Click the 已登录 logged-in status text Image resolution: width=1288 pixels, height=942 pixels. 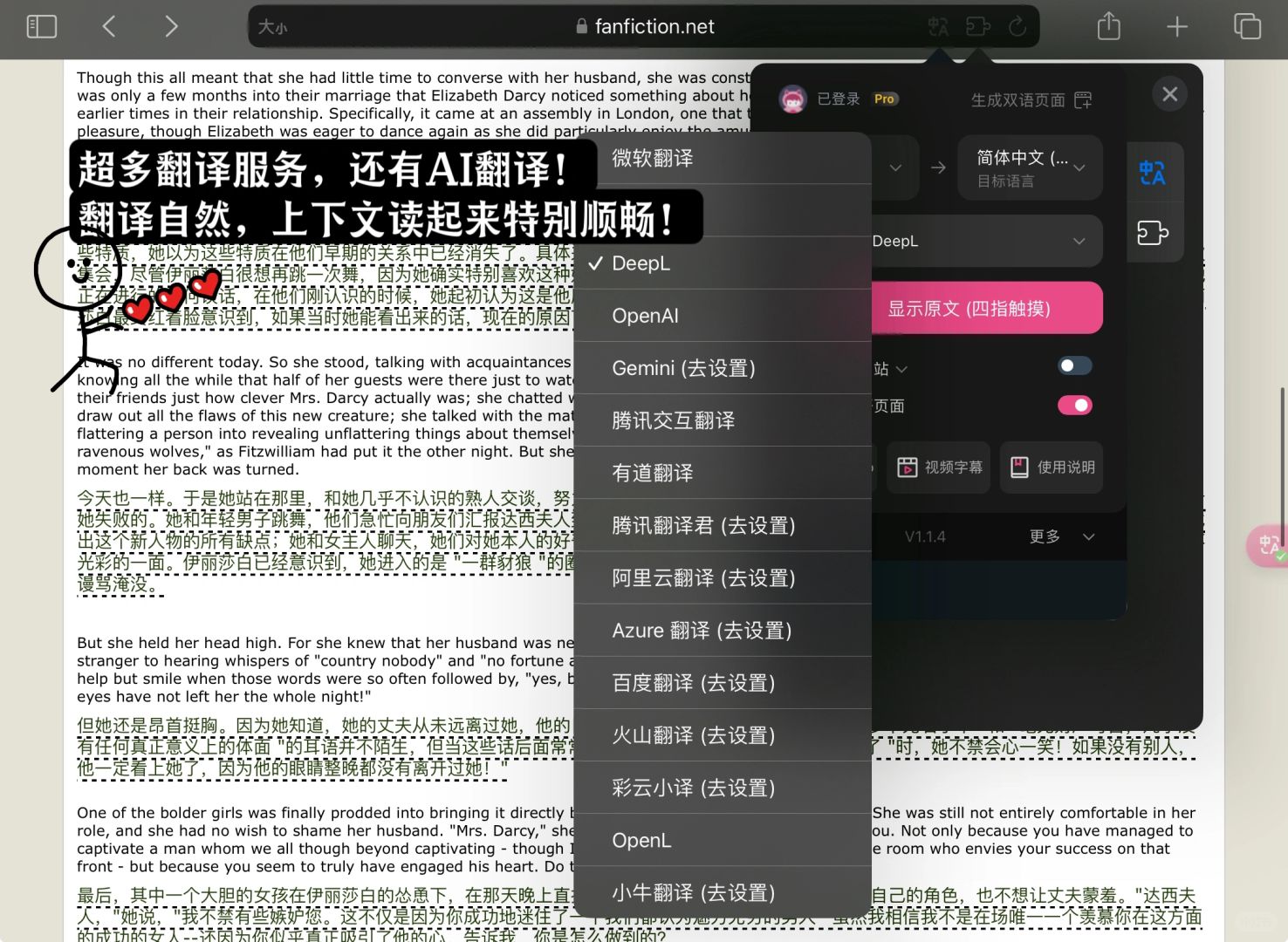pos(838,99)
